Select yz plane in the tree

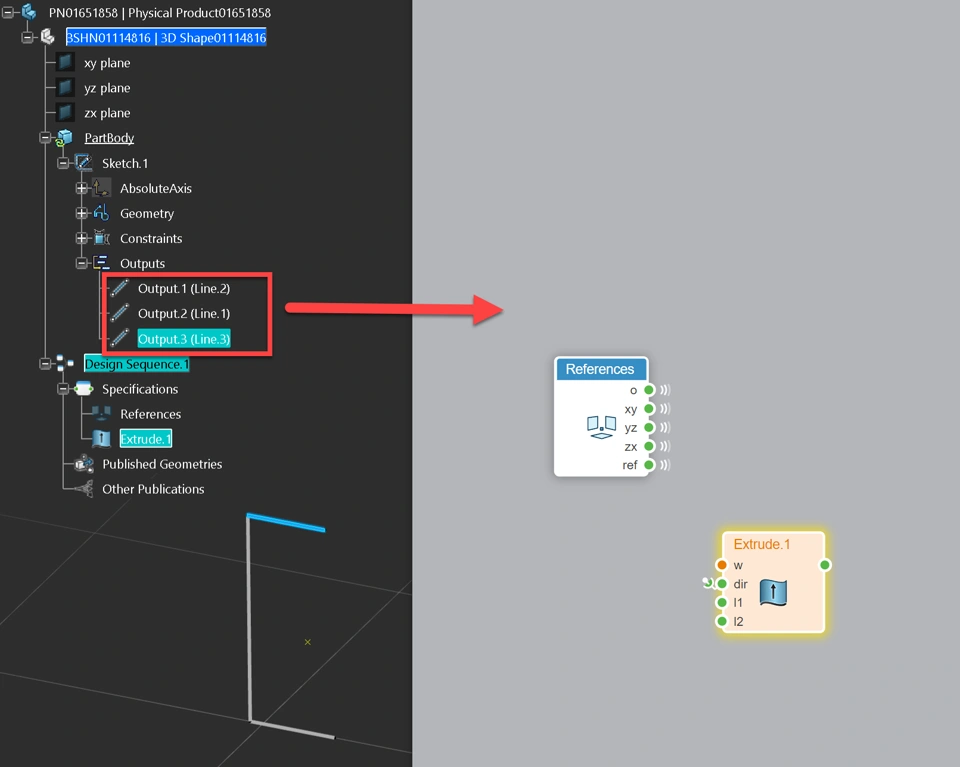point(107,88)
